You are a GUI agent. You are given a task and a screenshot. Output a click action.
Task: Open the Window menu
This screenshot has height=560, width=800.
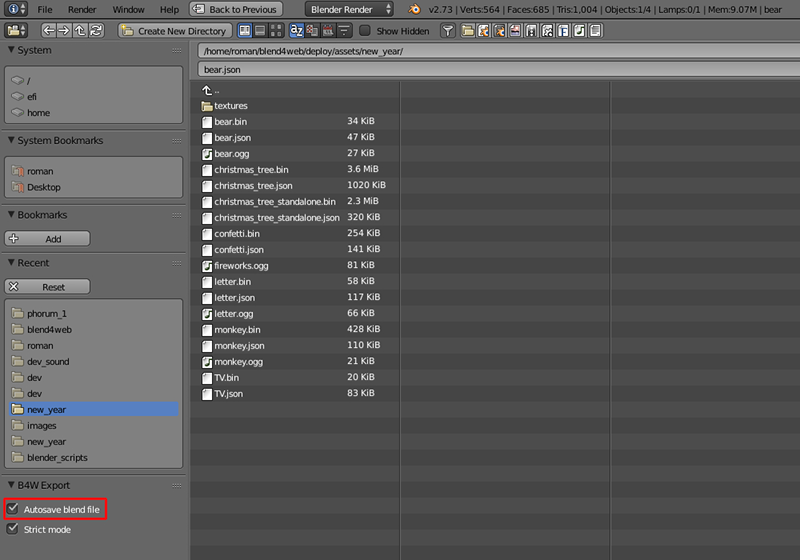pos(128,9)
